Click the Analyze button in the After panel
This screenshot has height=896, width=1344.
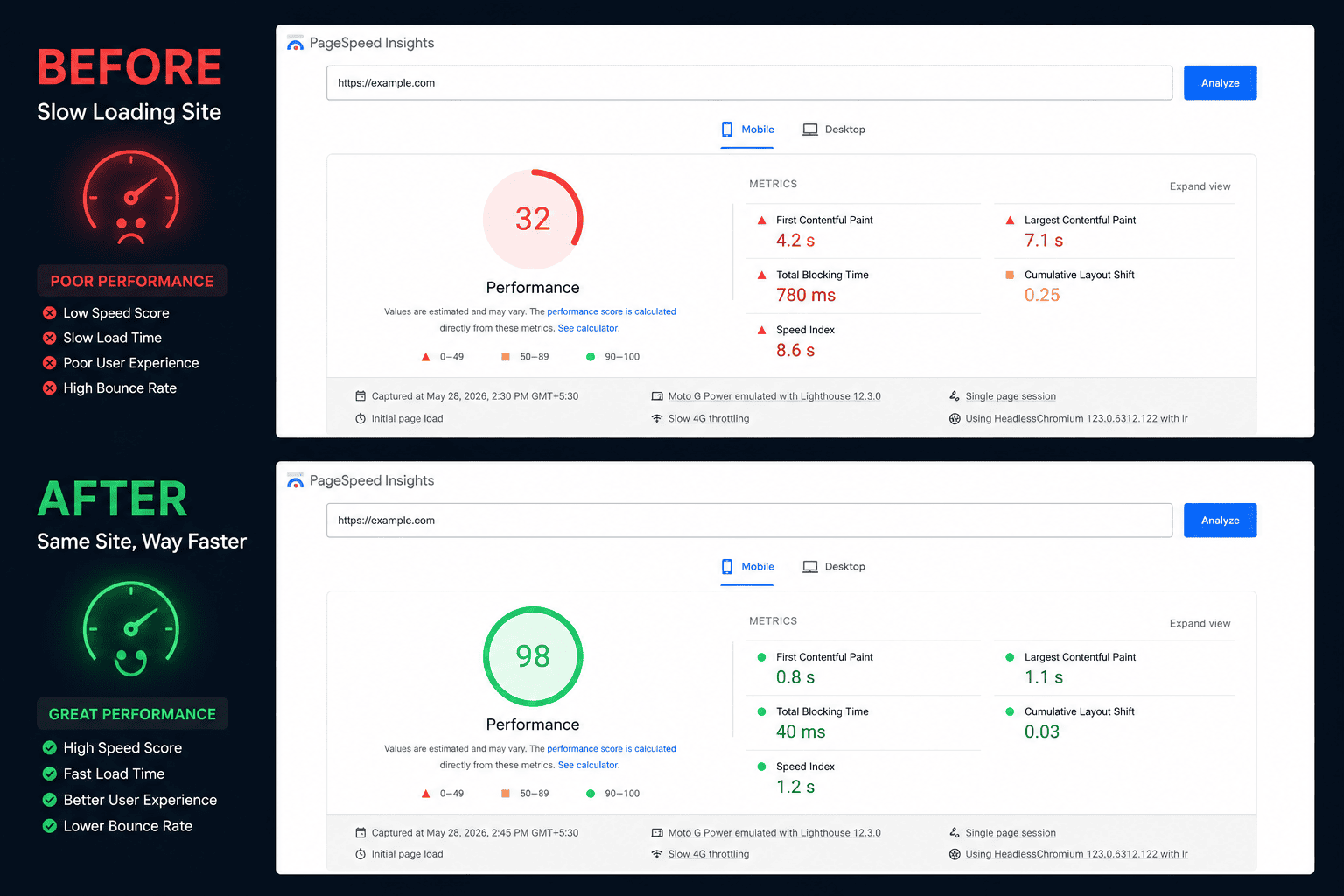pyautogui.click(x=1220, y=521)
